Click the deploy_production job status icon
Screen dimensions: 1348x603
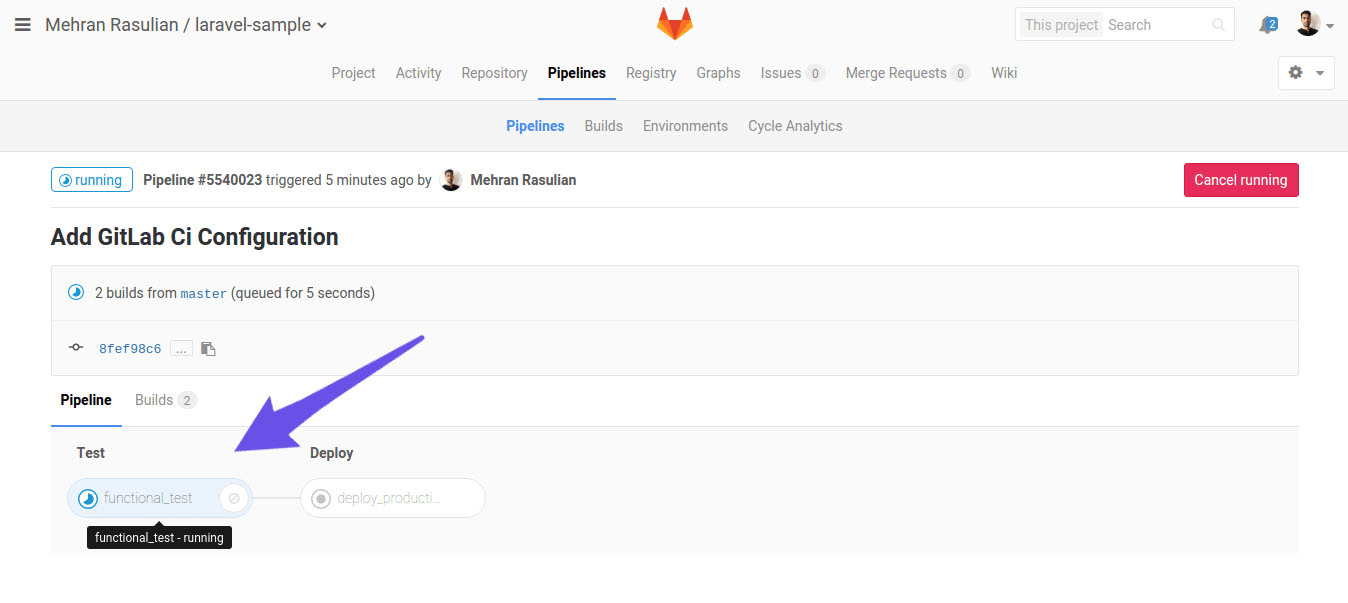(x=320, y=497)
